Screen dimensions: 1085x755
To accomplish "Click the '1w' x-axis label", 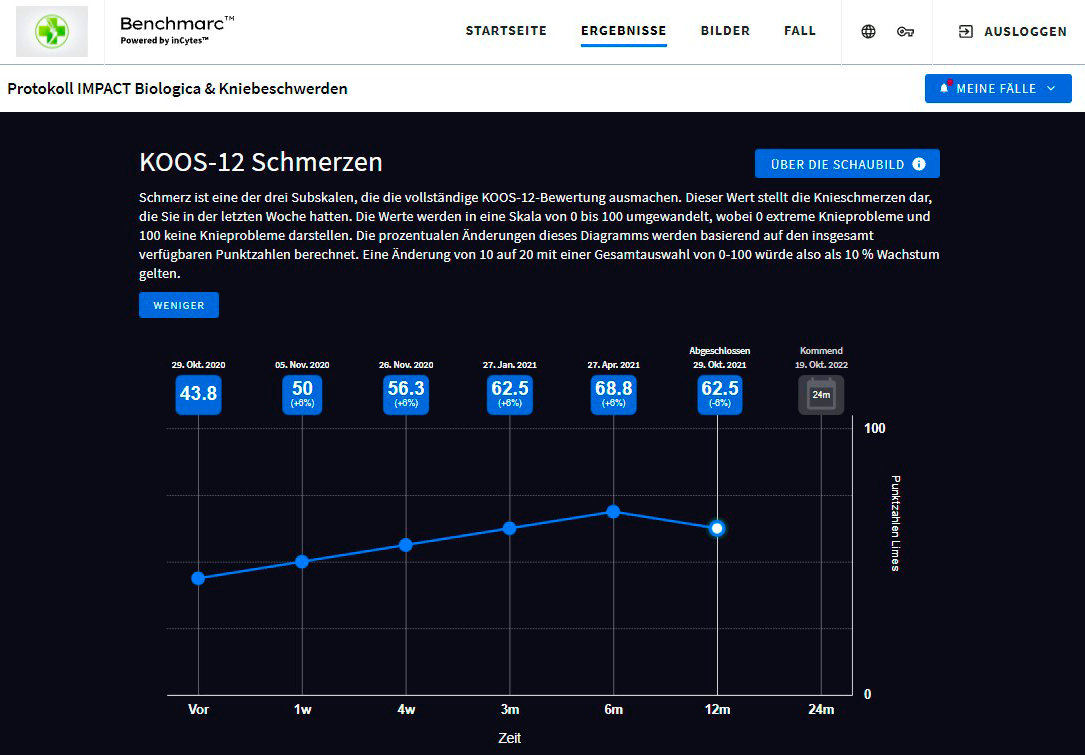I will point(302,709).
